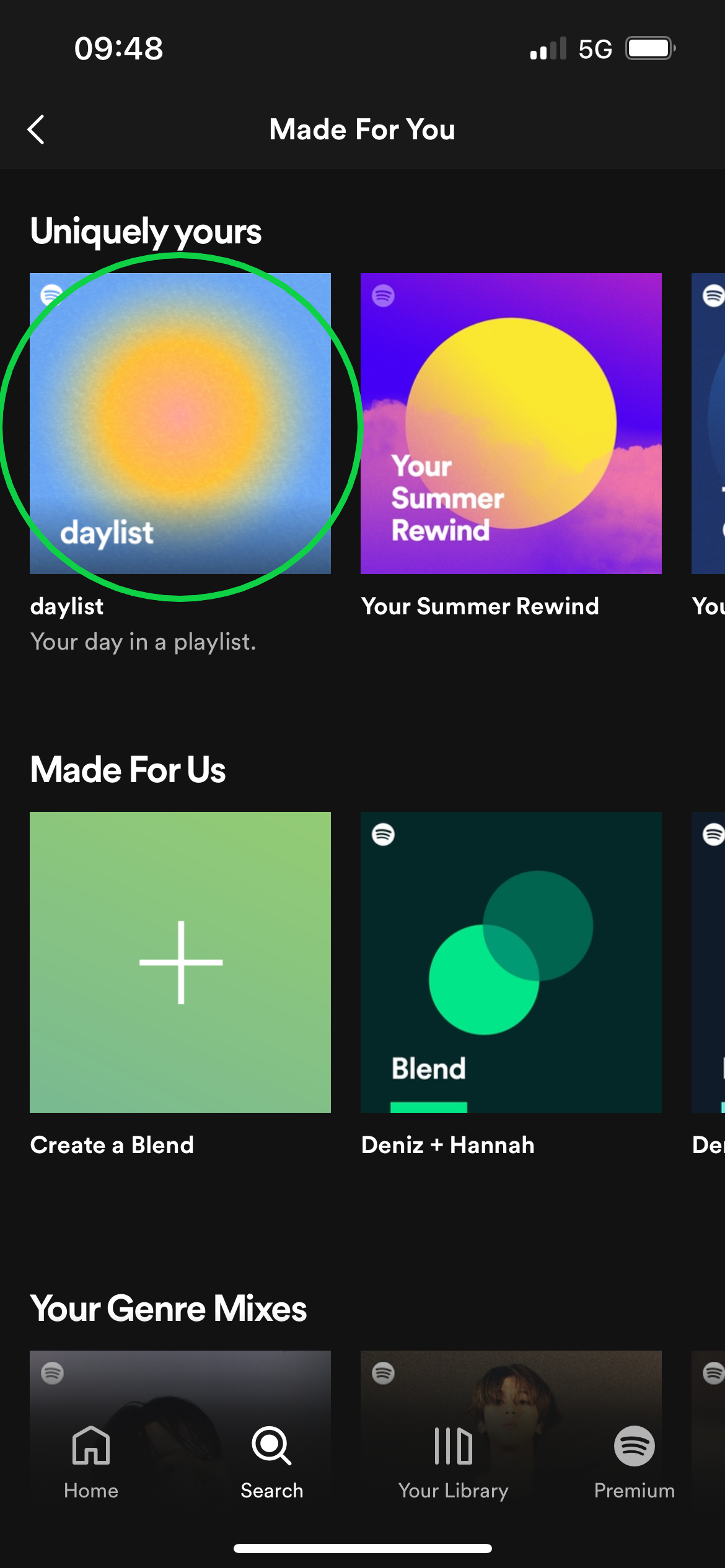Open the daylist playlist cover
Viewport: 725px width, 1568px height.
pos(180,424)
